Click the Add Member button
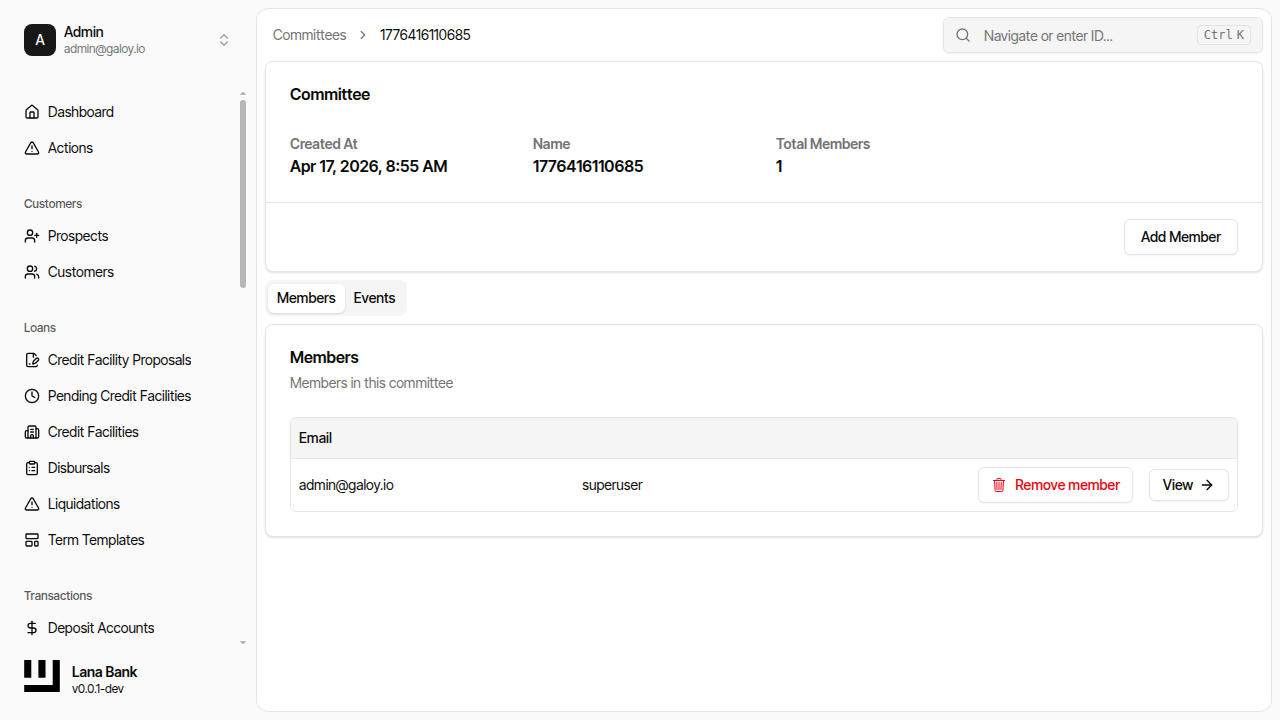Viewport: 1280px width, 720px height. coord(1180,237)
